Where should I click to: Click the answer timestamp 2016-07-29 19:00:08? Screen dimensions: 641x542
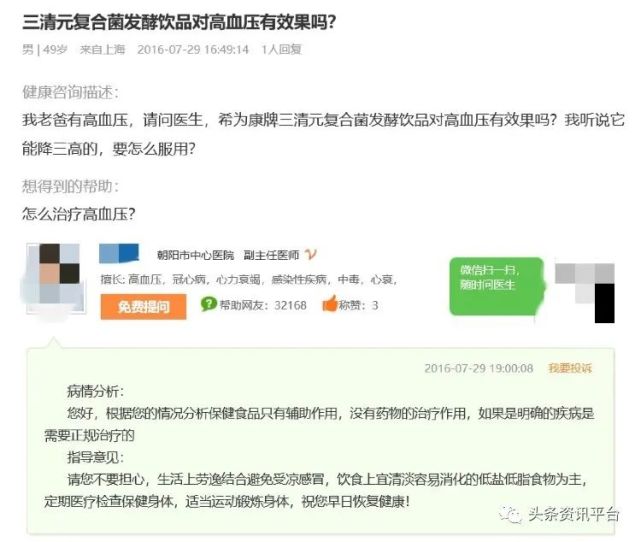[x=478, y=368]
